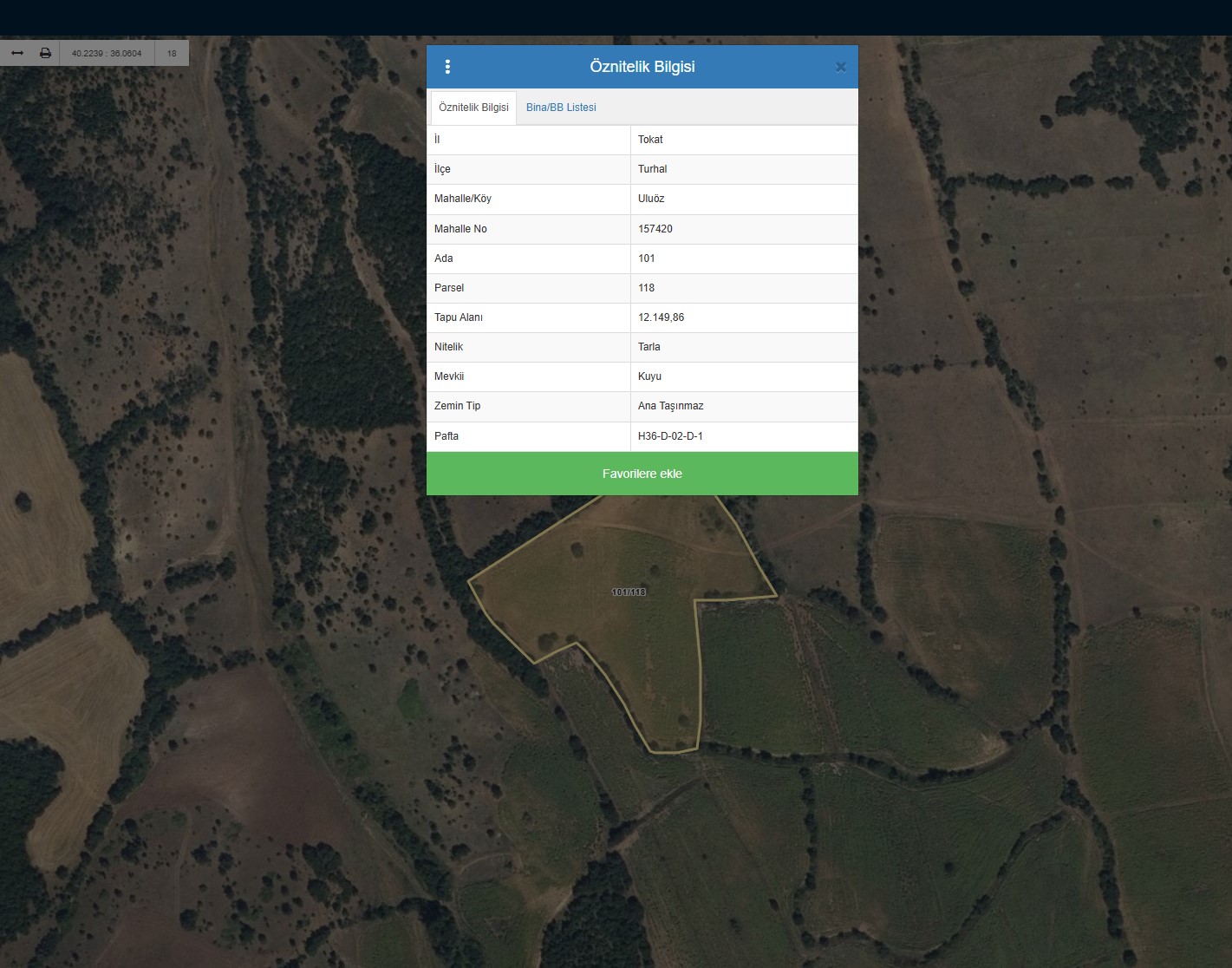The width and height of the screenshot is (1232, 968).
Task: Click the horizontal double-arrow measure icon
Action: tap(16, 53)
